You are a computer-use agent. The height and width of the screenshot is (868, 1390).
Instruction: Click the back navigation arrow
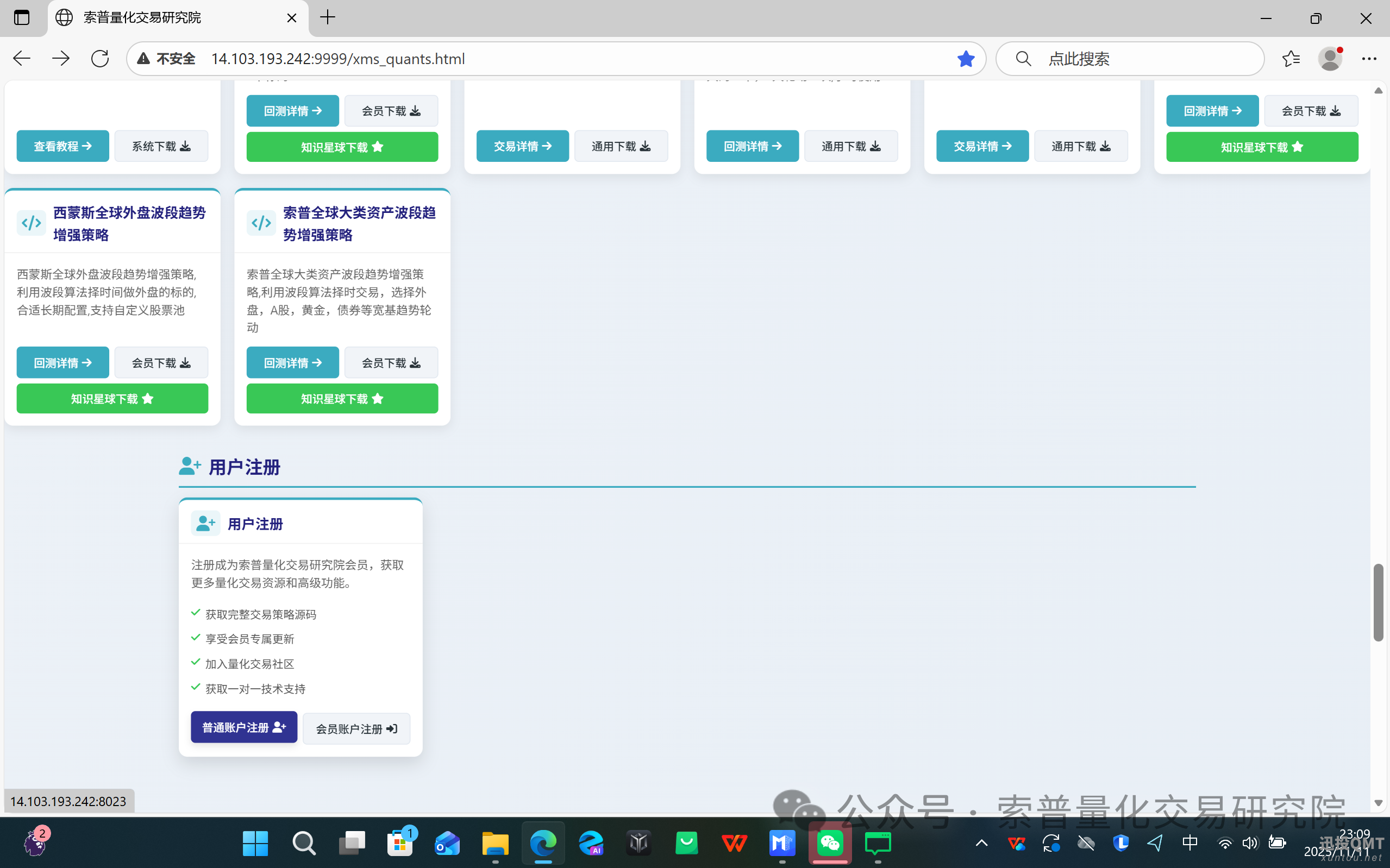(21, 58)
